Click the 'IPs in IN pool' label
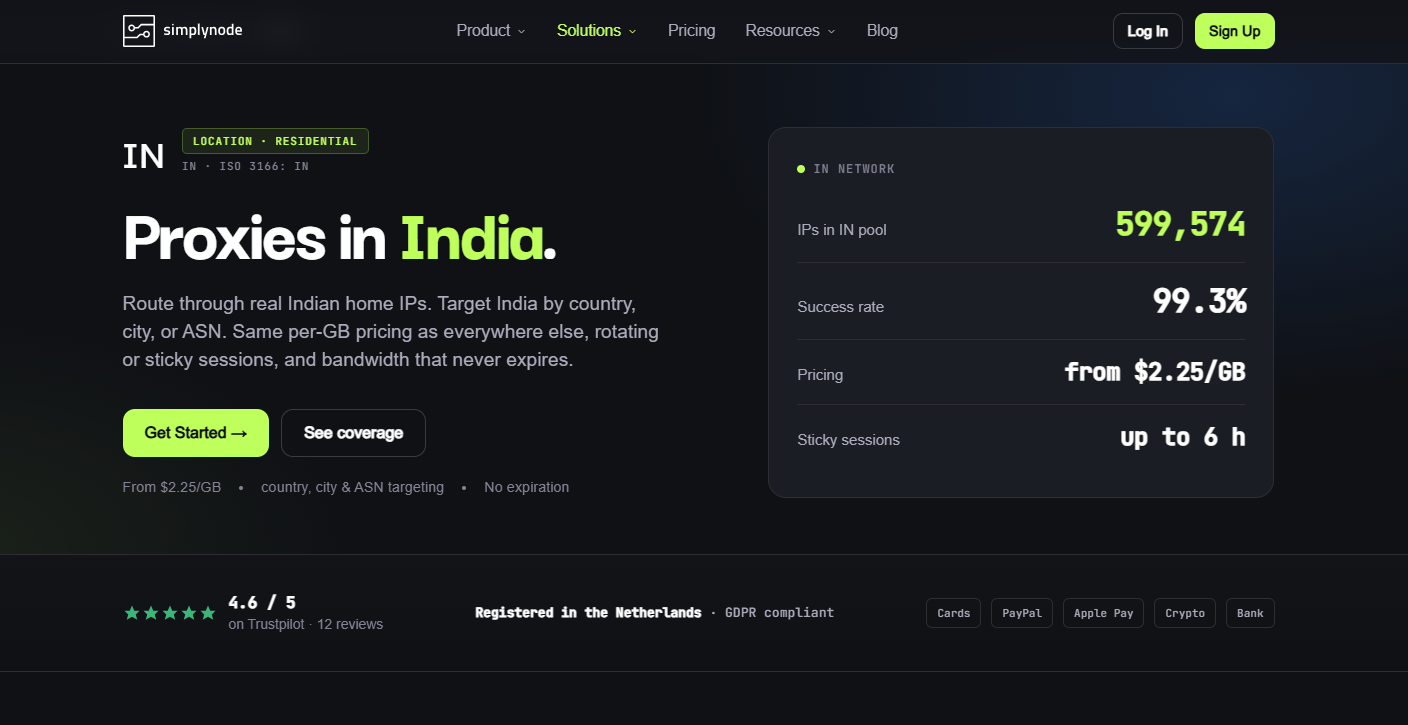Screen dimensions: 1408x725 click(842, 230)
